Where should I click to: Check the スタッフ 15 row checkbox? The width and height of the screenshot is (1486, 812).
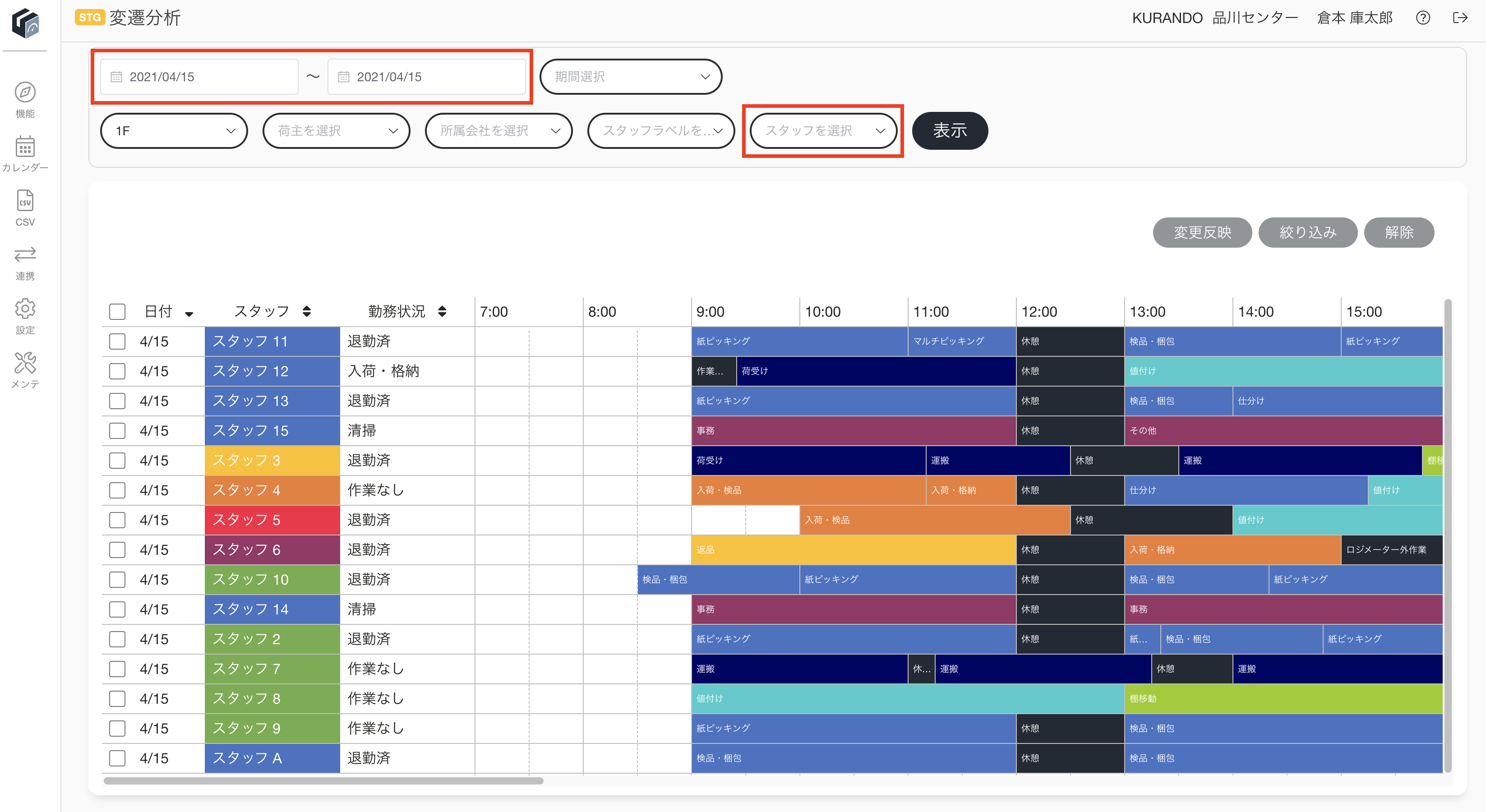point(117,431)
